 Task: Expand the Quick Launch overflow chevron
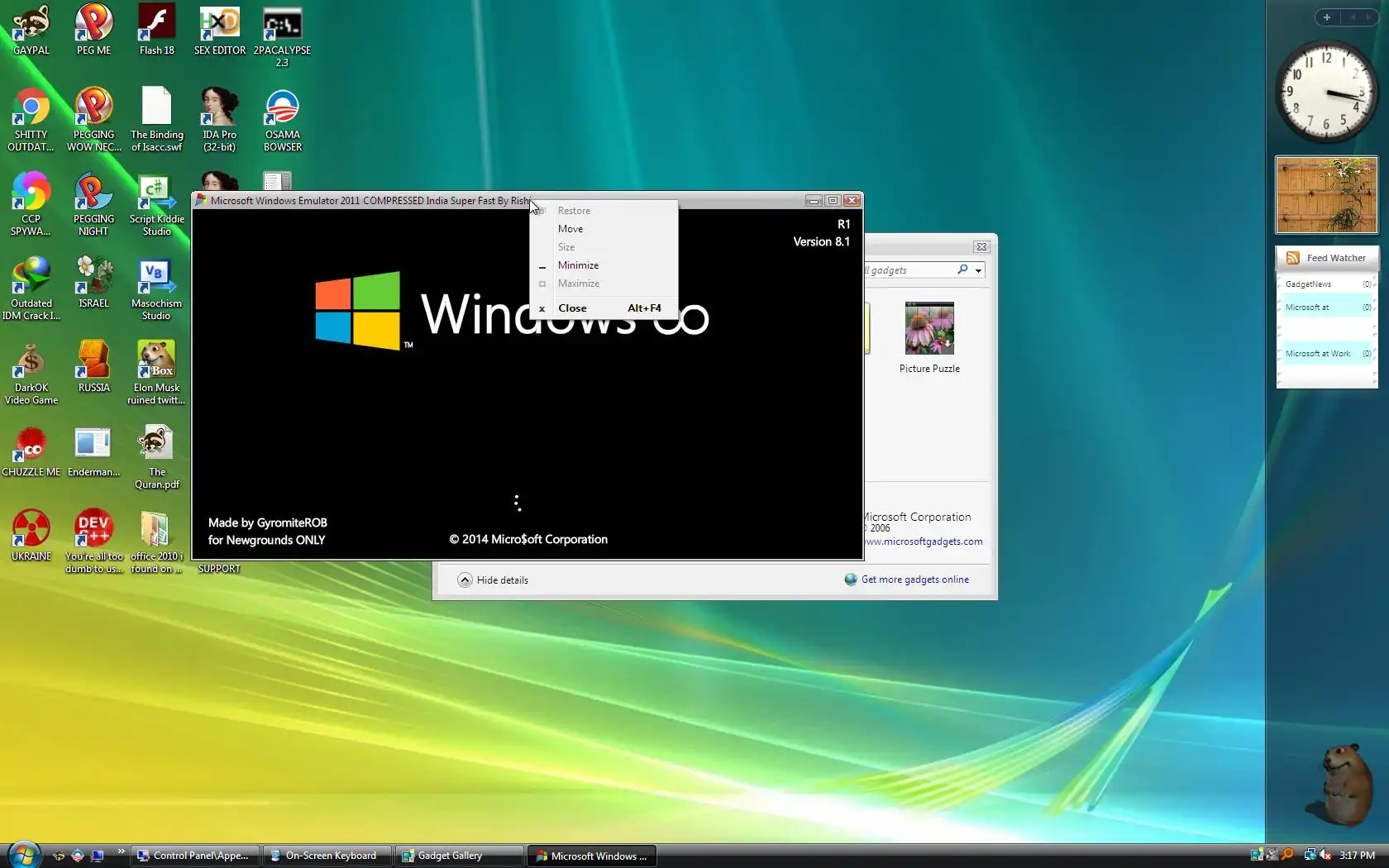(x=121, y=851)
